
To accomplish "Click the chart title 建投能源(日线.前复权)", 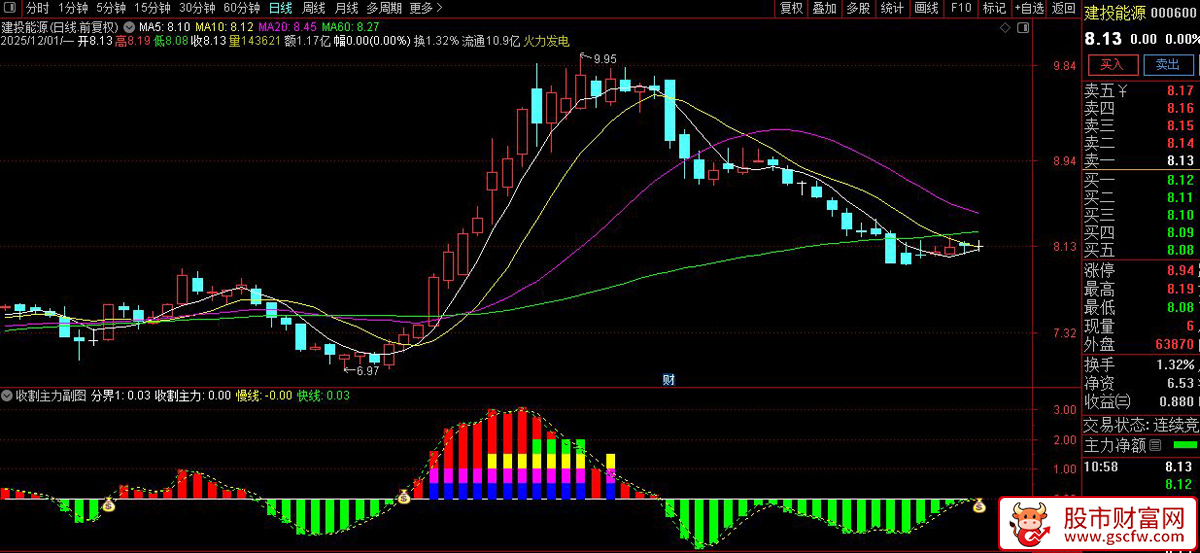I will click(61, 26).
